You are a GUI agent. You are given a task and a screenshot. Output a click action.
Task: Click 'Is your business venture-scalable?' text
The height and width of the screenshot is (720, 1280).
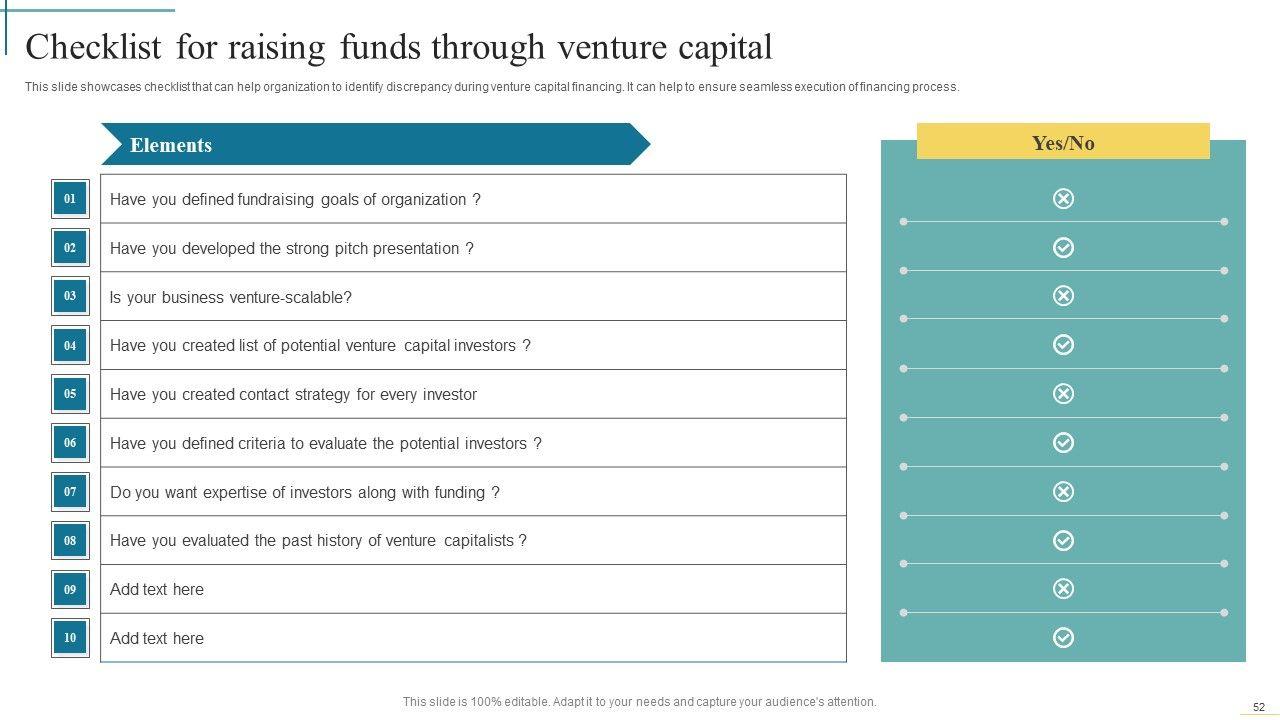coord(231,297)
